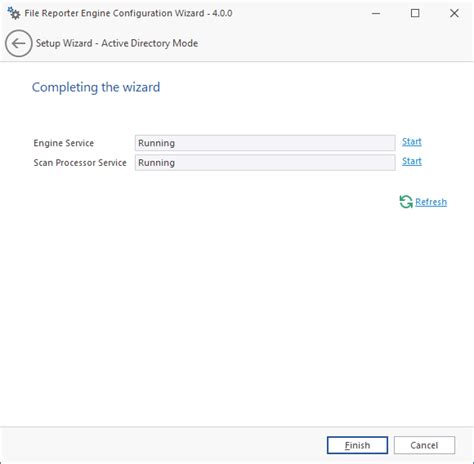The image size is (474, 464).
Task: Click the 'Scan Processor Service' label
Action: (x=80, y=163)
